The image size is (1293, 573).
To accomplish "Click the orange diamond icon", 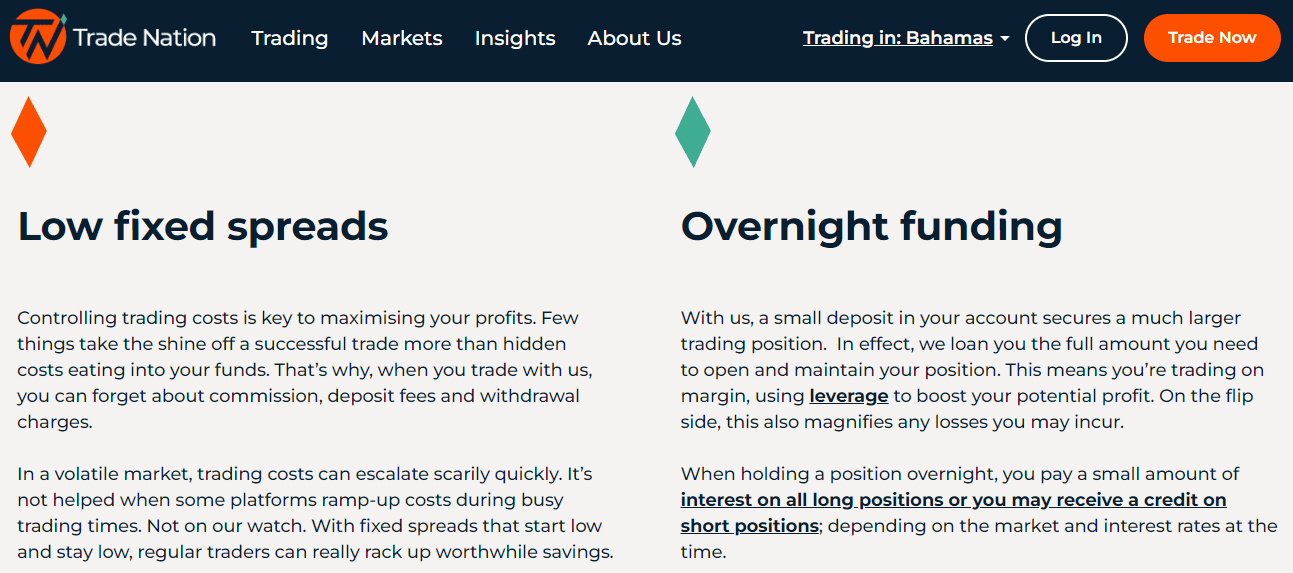I will [29, 131].
